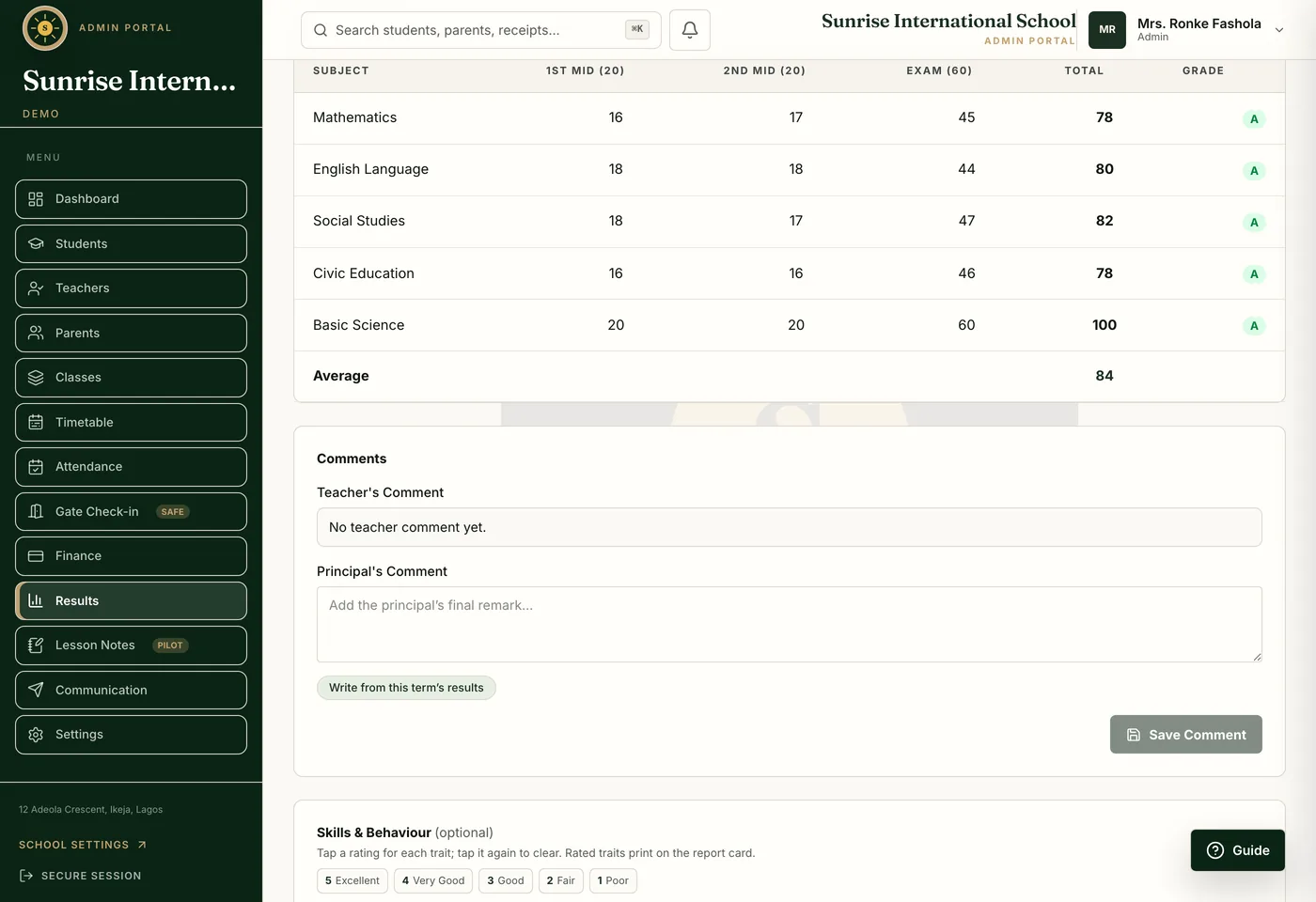
Task: Click the Results bar chart icon
Action: click(x=36, y=600)
